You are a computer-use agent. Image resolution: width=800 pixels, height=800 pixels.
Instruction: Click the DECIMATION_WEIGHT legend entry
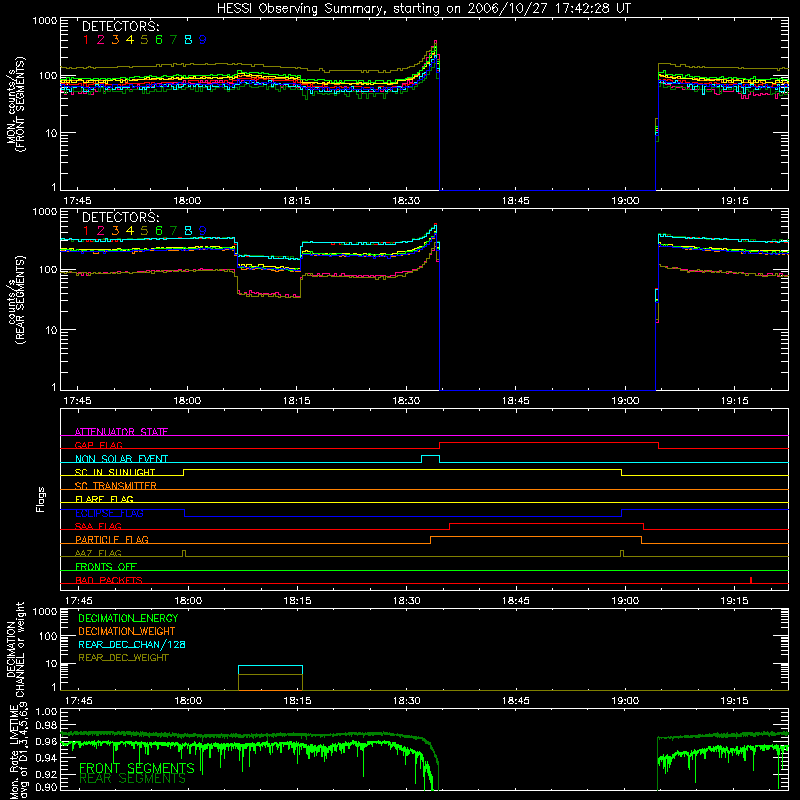tap(127, 631)
